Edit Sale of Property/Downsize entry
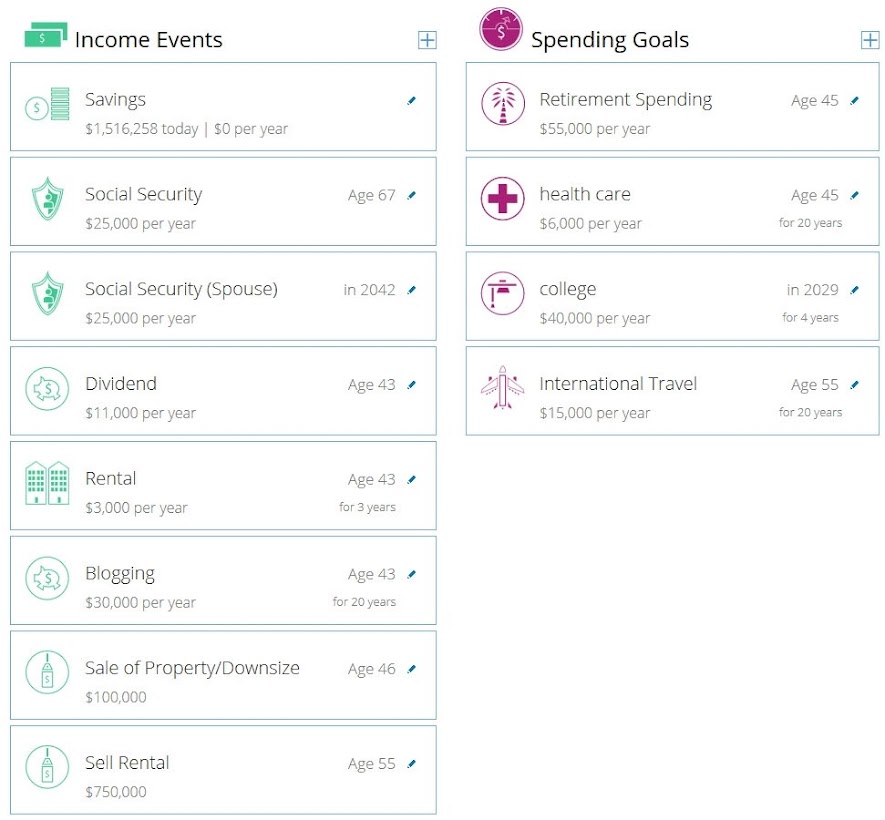 tap(412, 669)
